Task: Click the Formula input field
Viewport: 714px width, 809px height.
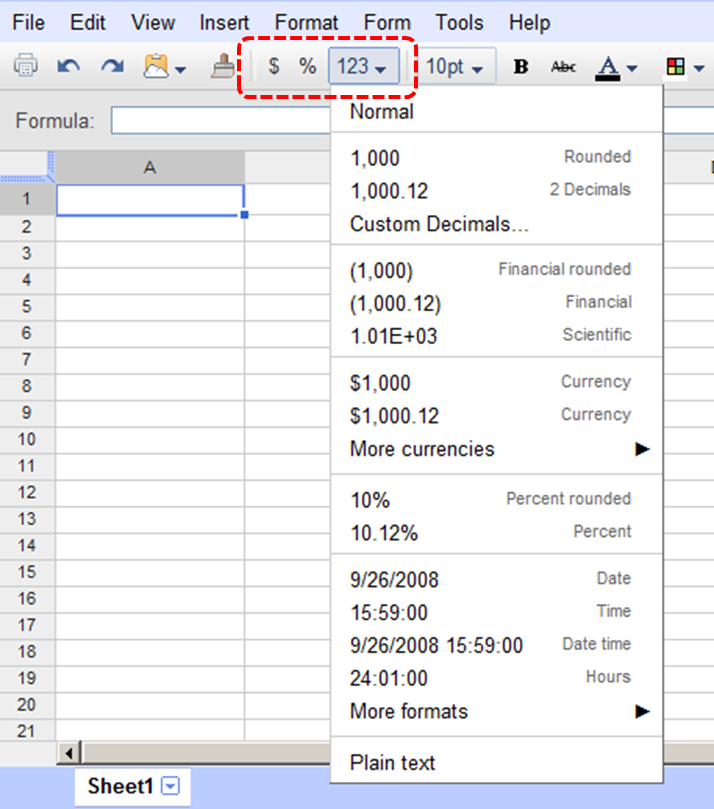Action: click(221, 121)
